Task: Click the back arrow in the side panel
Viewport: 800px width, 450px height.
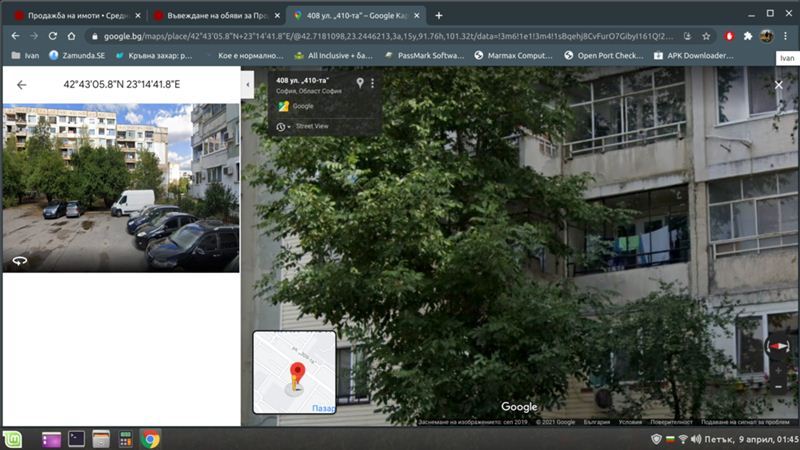Action: pos(21,85)
